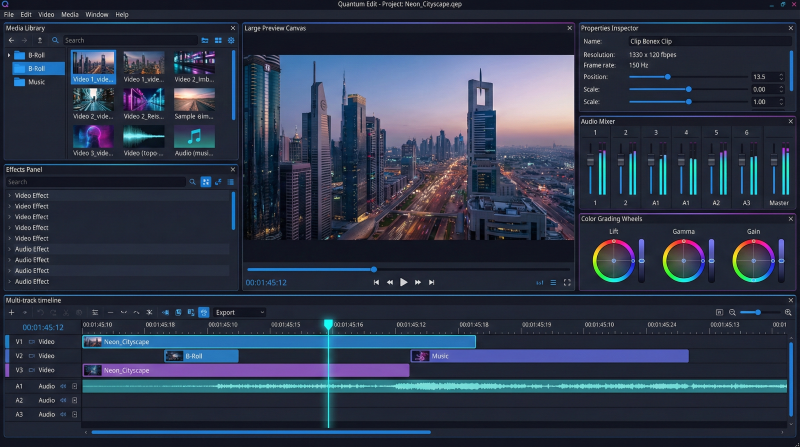Viewport: 800px width, 447px height.
Task: Select the Sample thumbnail in Media Library
Action: tap(194, 105)
